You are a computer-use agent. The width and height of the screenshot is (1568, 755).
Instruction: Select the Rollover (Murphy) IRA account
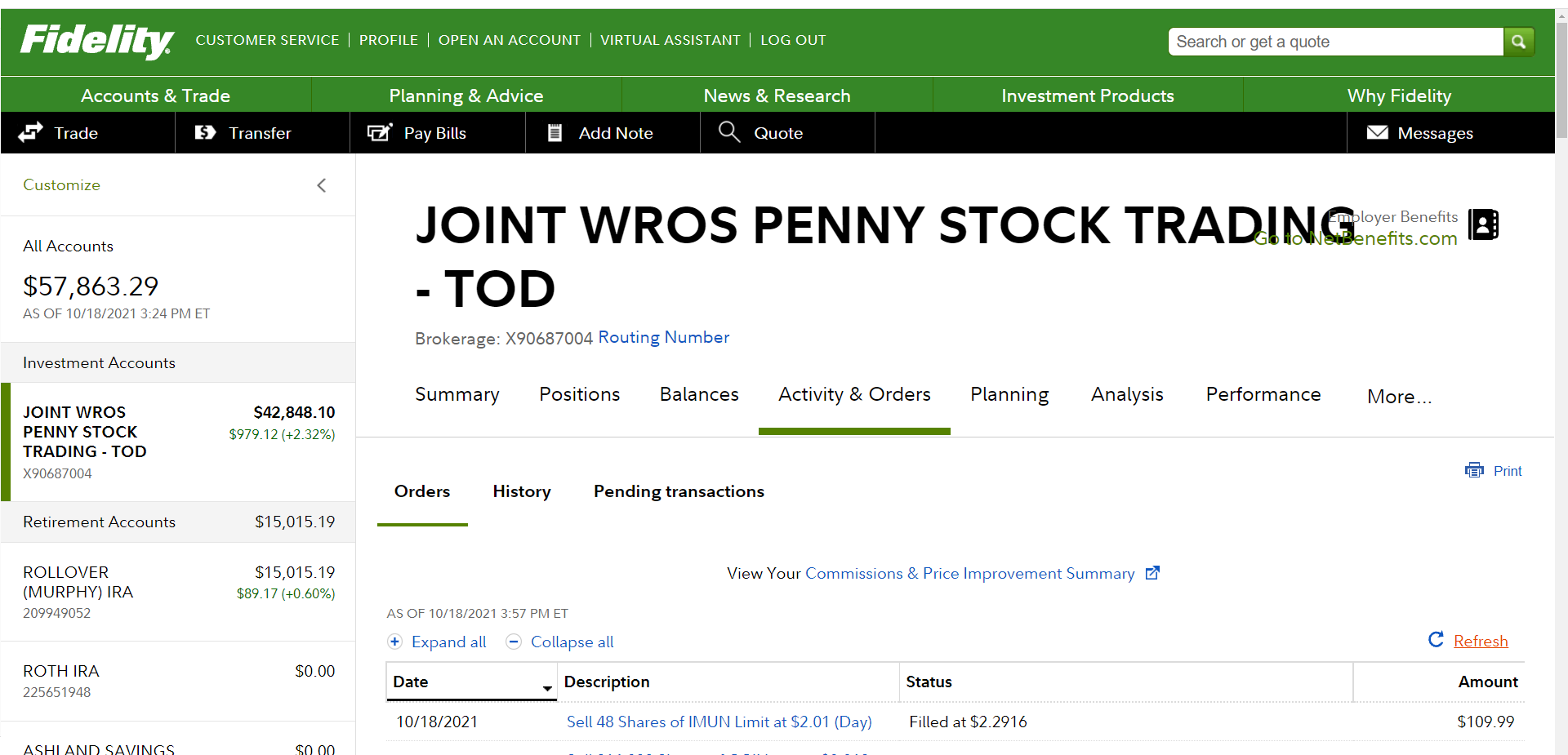click(179, 592)
